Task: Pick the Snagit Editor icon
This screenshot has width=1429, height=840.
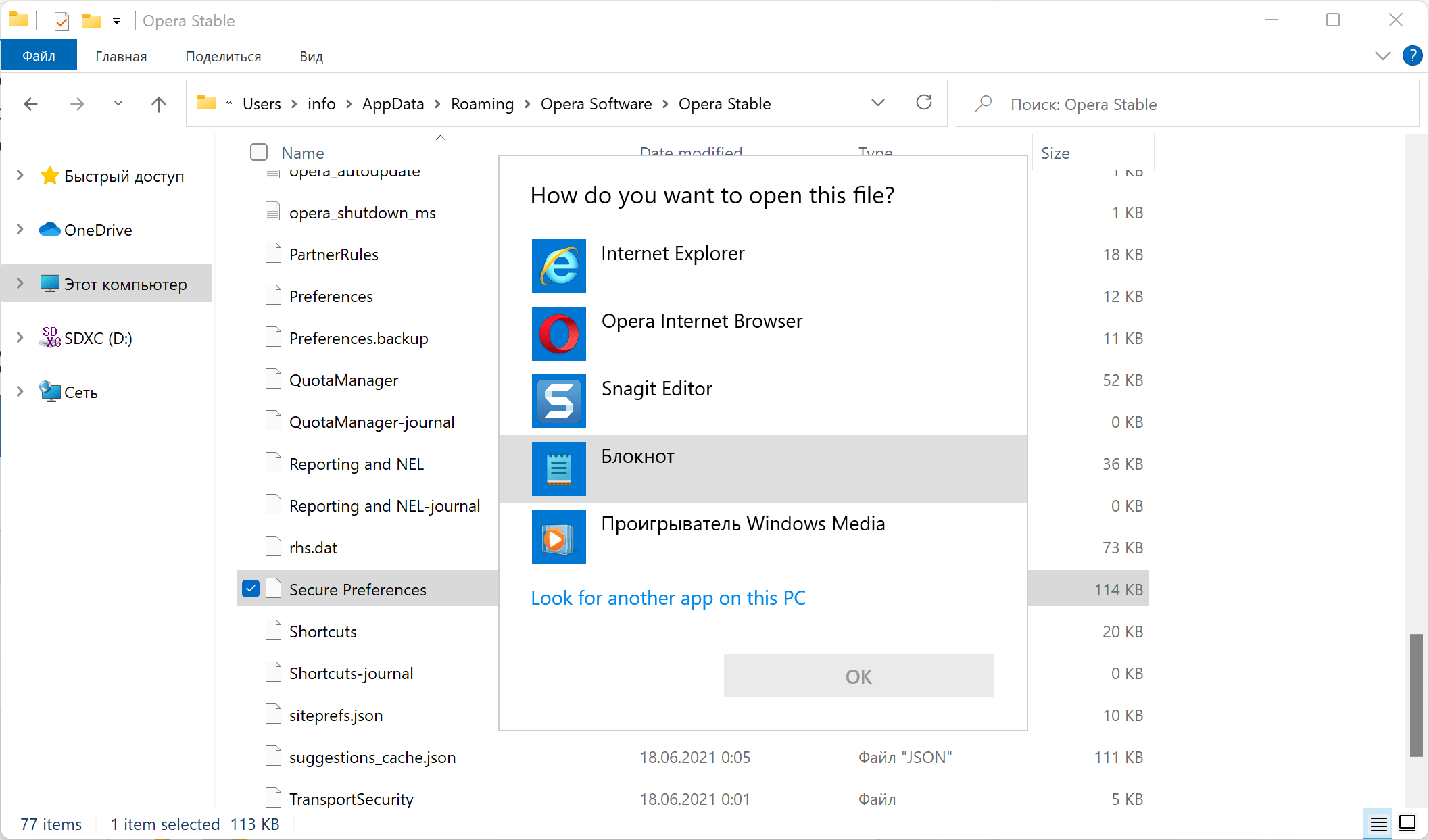Action: pos(558,401)
